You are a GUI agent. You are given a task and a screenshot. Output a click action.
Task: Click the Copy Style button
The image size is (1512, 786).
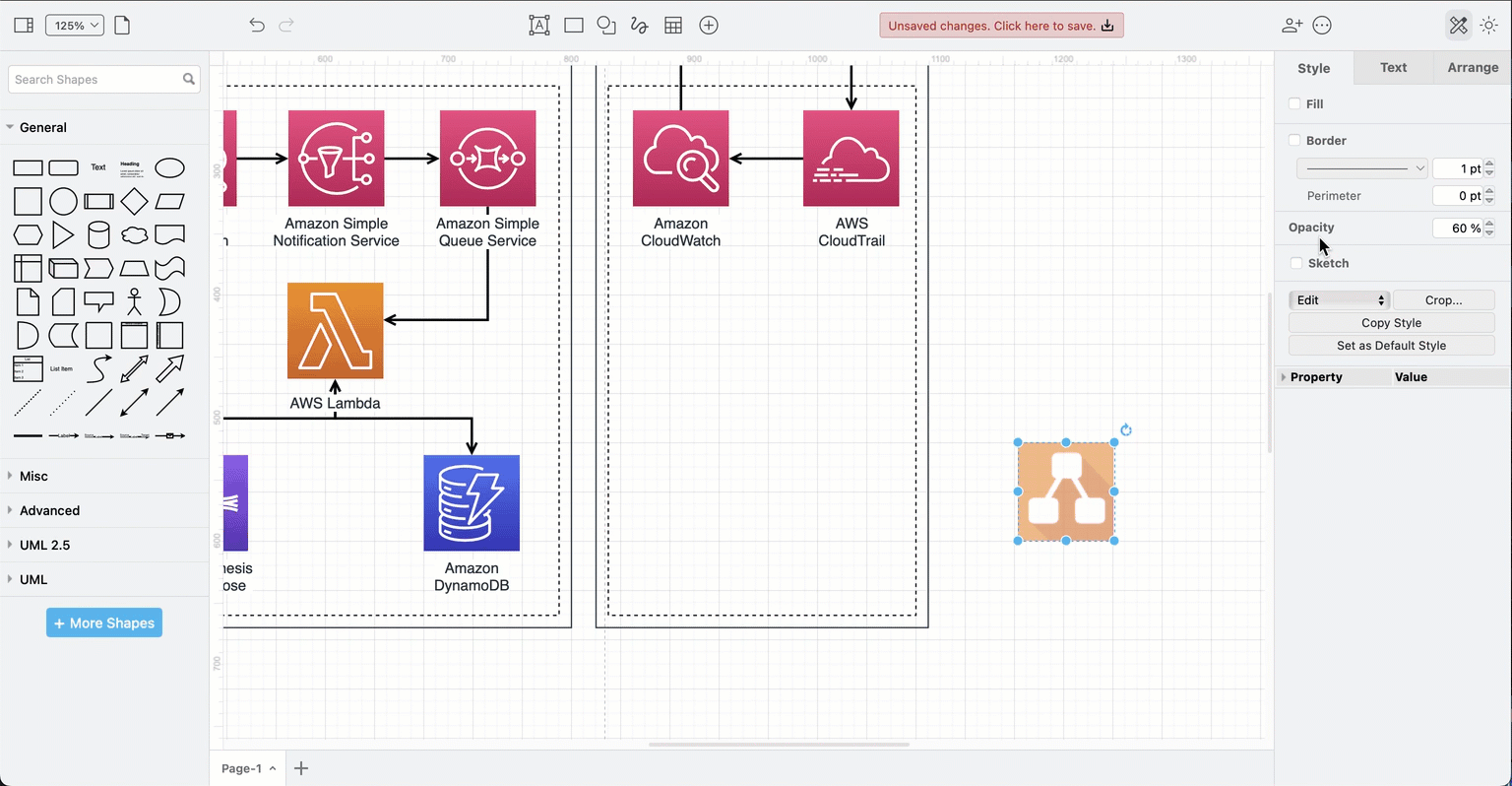click(1391, 323)
